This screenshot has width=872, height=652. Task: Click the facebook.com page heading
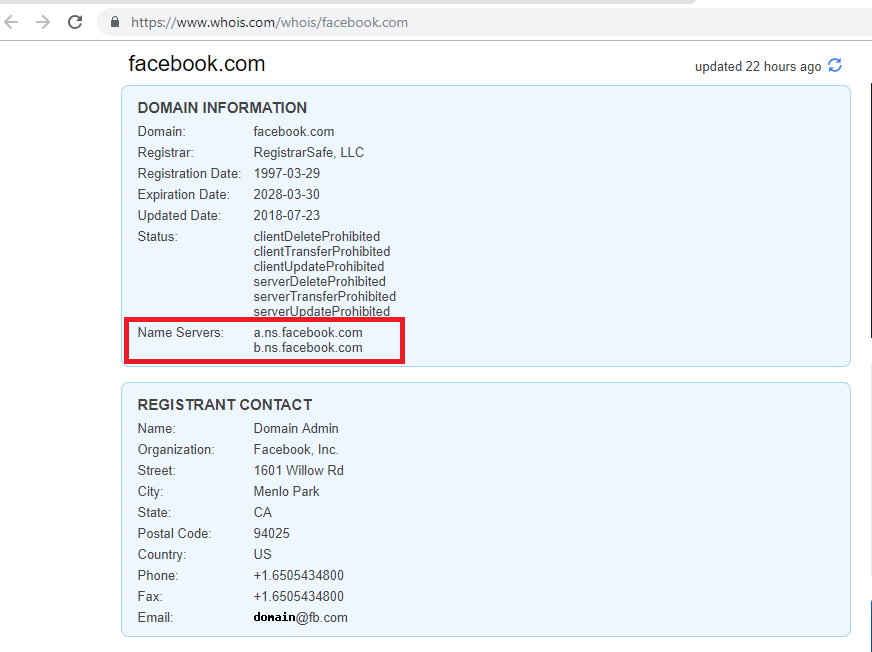click(x=197, y=63)
